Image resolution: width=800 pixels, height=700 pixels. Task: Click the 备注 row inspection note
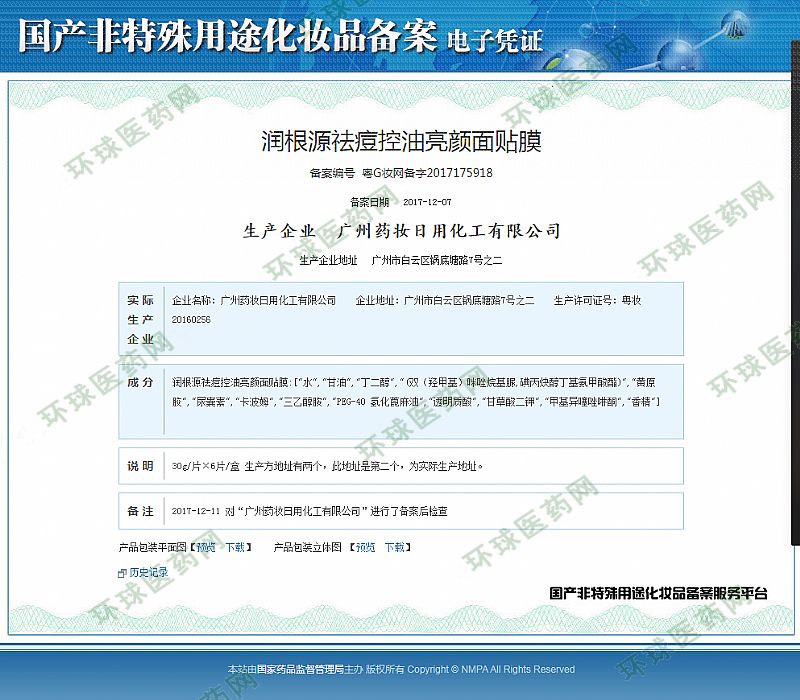309,511
